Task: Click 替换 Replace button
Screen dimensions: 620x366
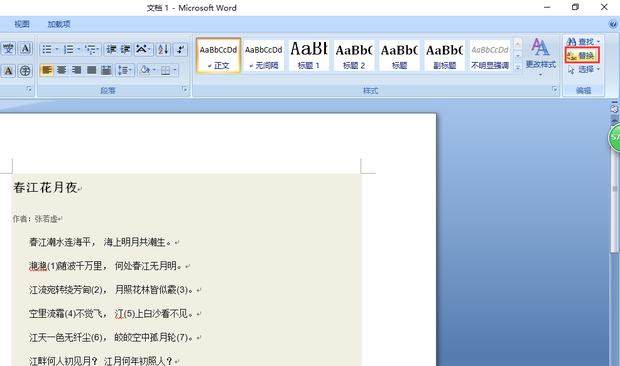Action: [582, 55]
